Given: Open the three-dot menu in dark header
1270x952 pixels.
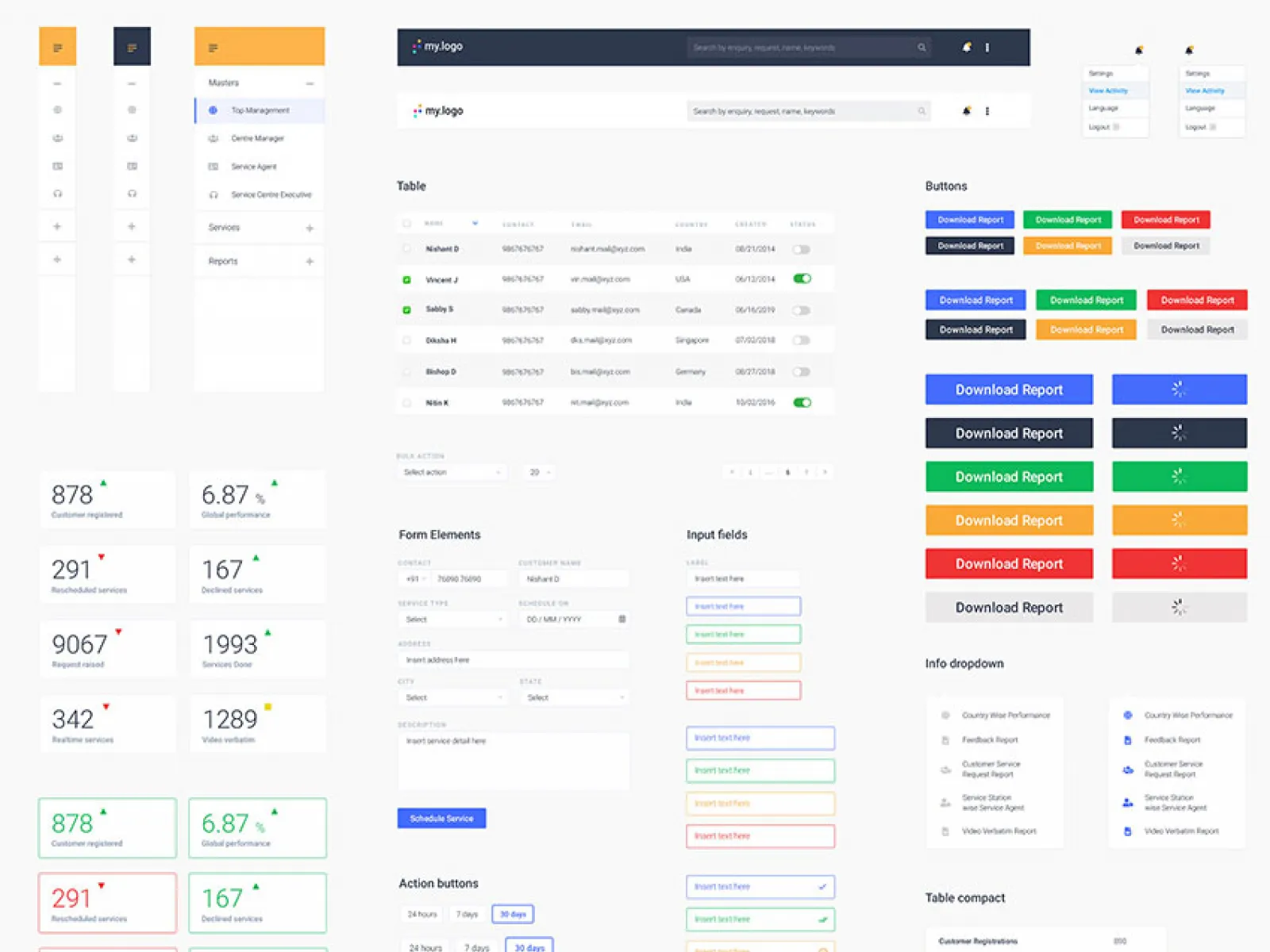Looking at the screenshot, I should click(987, 48).
